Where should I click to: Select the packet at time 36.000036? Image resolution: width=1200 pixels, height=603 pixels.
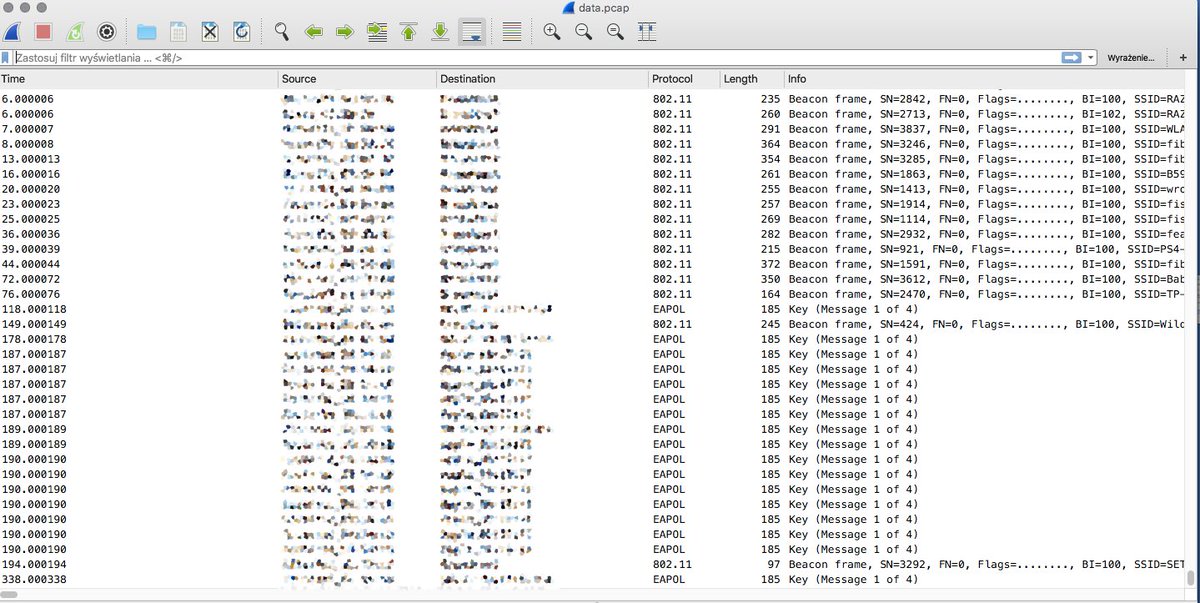point(594,234)
